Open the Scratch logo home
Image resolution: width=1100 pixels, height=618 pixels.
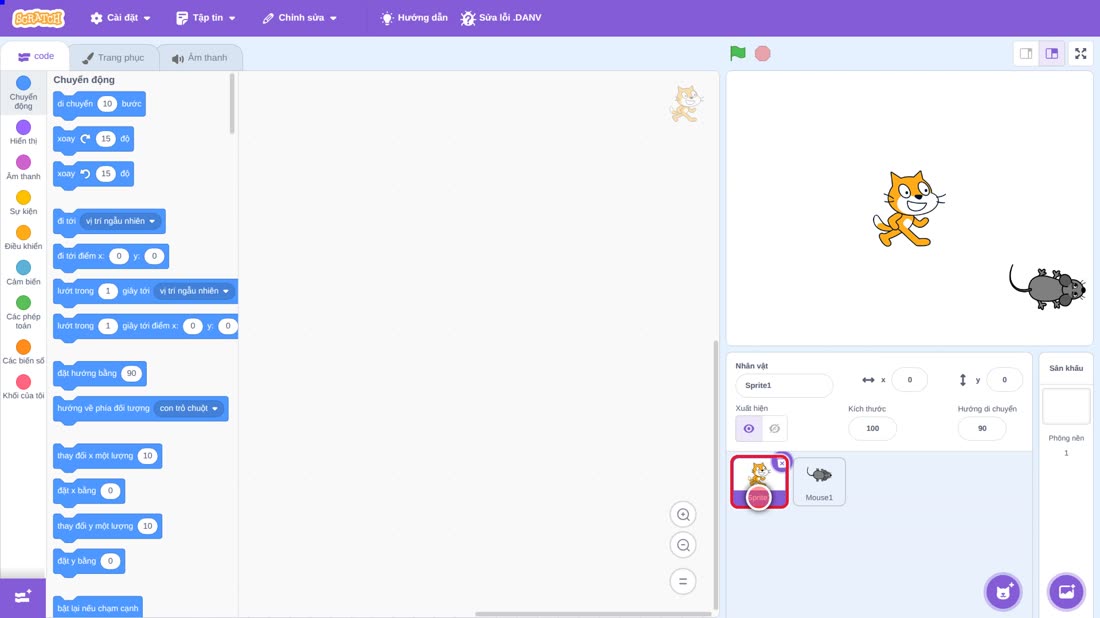pyautogui.click(x=39, y=18)
